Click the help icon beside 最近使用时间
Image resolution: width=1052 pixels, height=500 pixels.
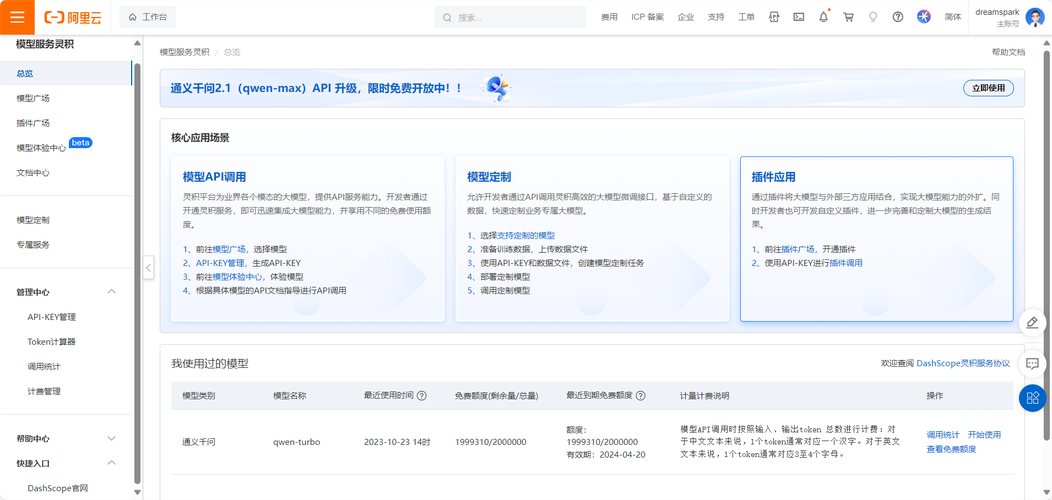point(421,396)
